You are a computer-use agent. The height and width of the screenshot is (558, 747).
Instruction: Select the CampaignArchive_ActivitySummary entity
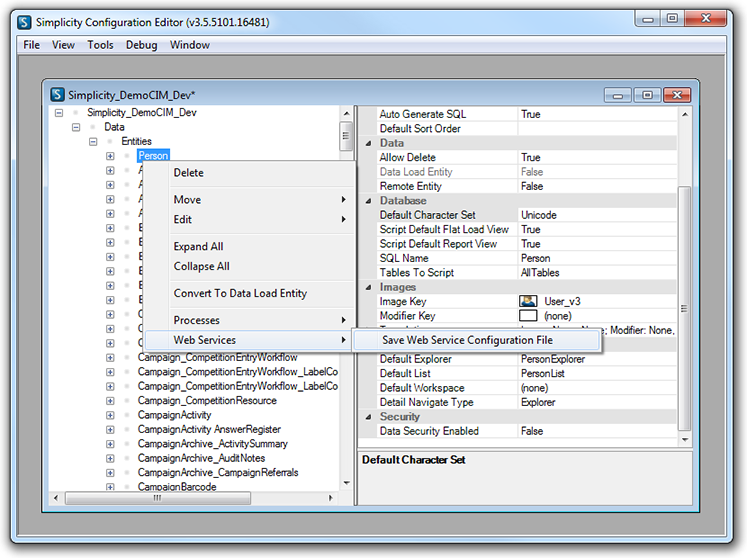tap(213, 444)
